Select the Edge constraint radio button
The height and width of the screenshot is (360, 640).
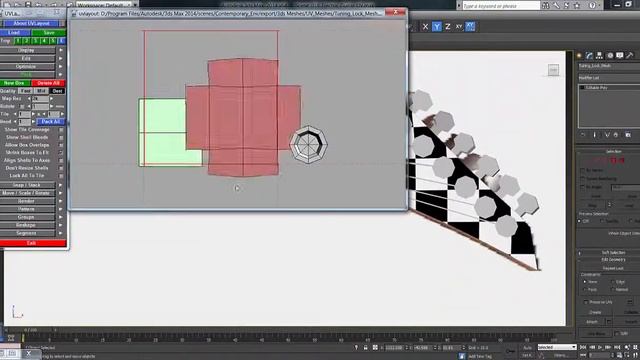coord(613,282)
